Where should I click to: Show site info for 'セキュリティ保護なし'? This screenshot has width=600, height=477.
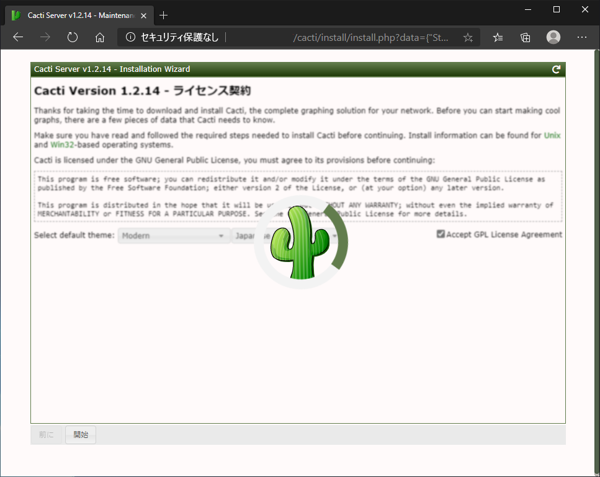point(172,37)
